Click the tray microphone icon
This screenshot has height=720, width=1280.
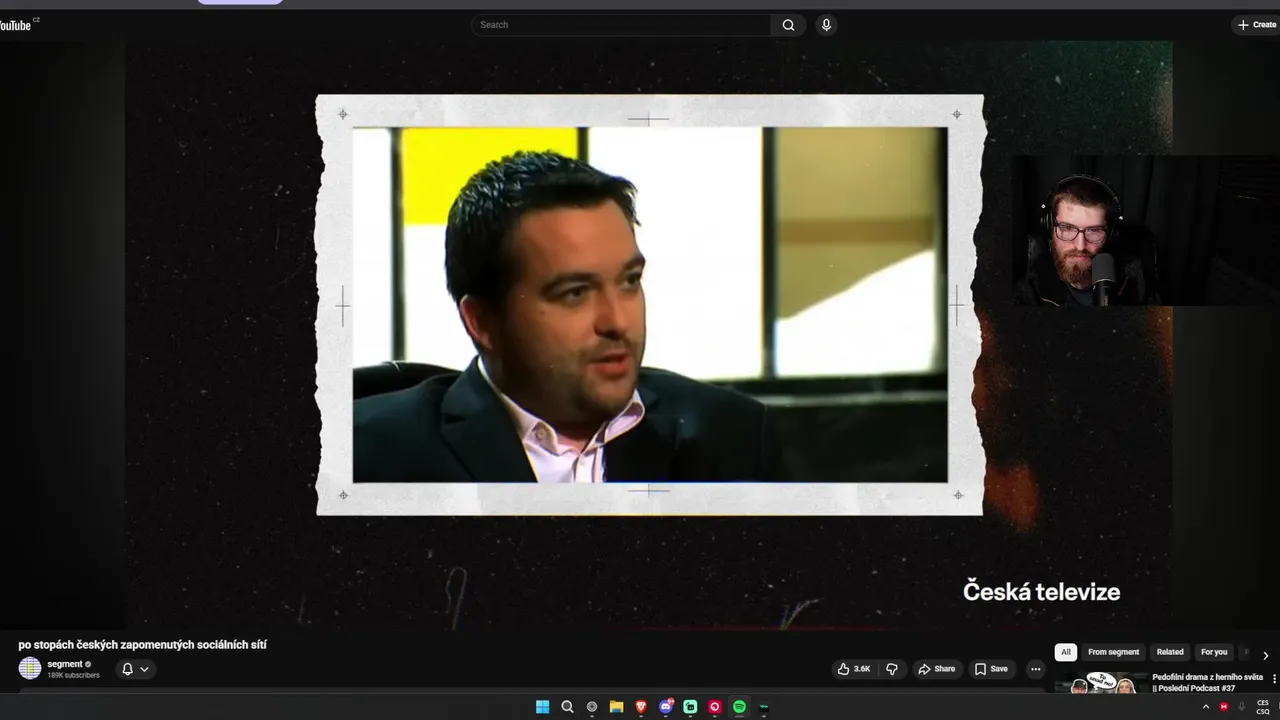coord(1241,707)
